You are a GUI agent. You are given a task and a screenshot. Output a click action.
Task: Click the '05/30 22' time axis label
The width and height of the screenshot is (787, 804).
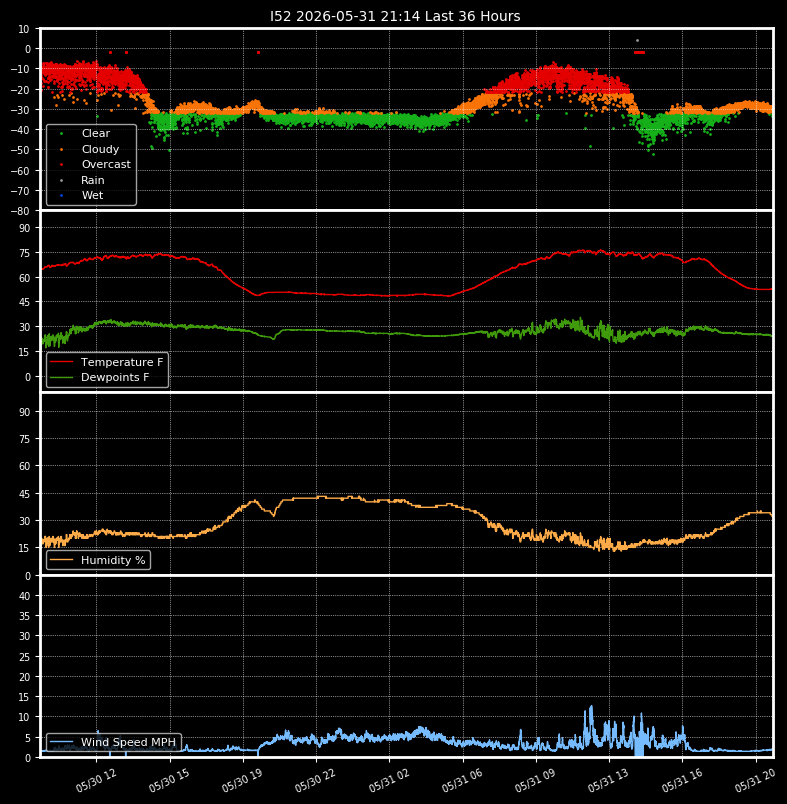[315, 781]
